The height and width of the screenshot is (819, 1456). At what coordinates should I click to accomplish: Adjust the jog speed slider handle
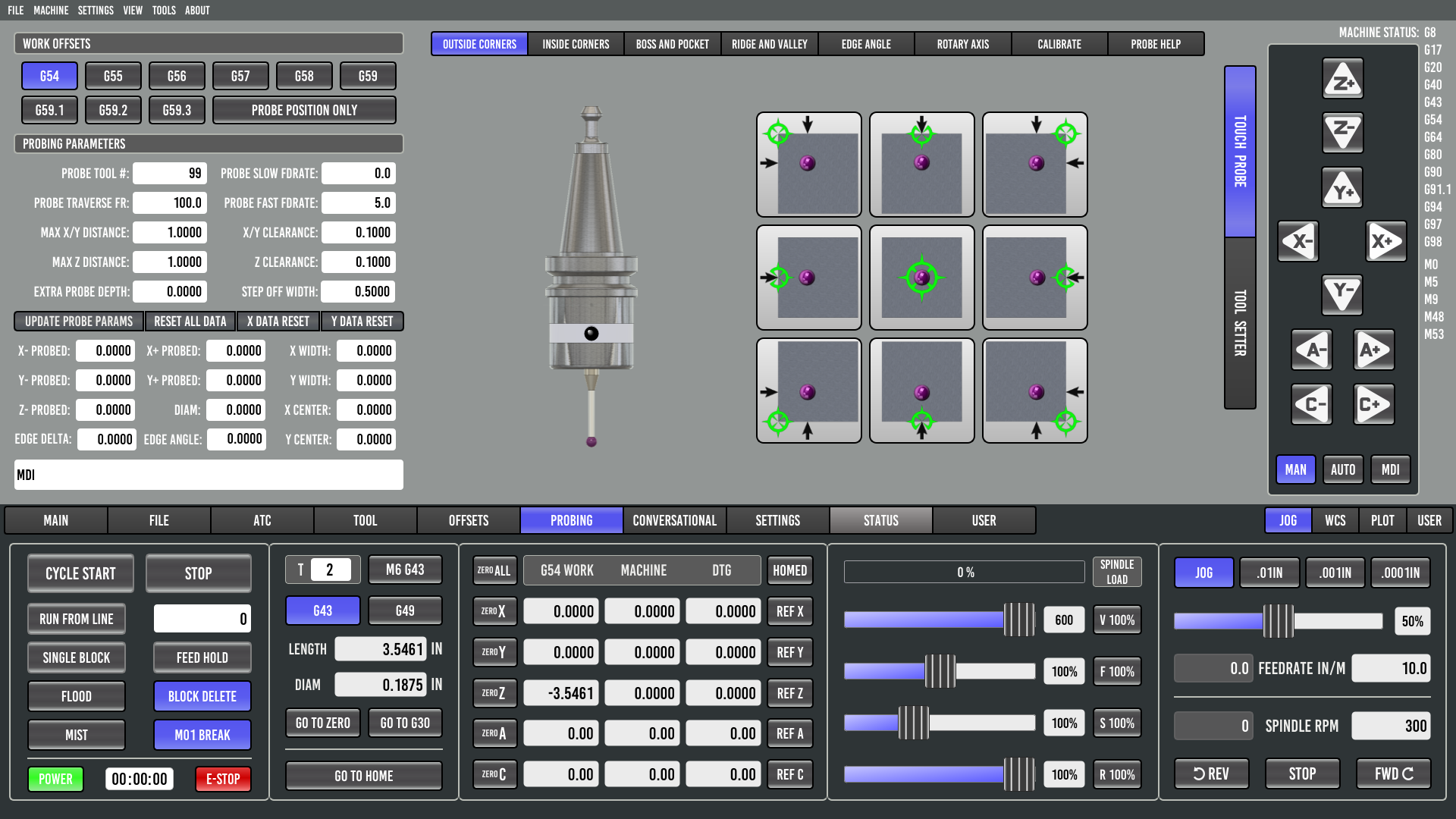click(1278, 621)
